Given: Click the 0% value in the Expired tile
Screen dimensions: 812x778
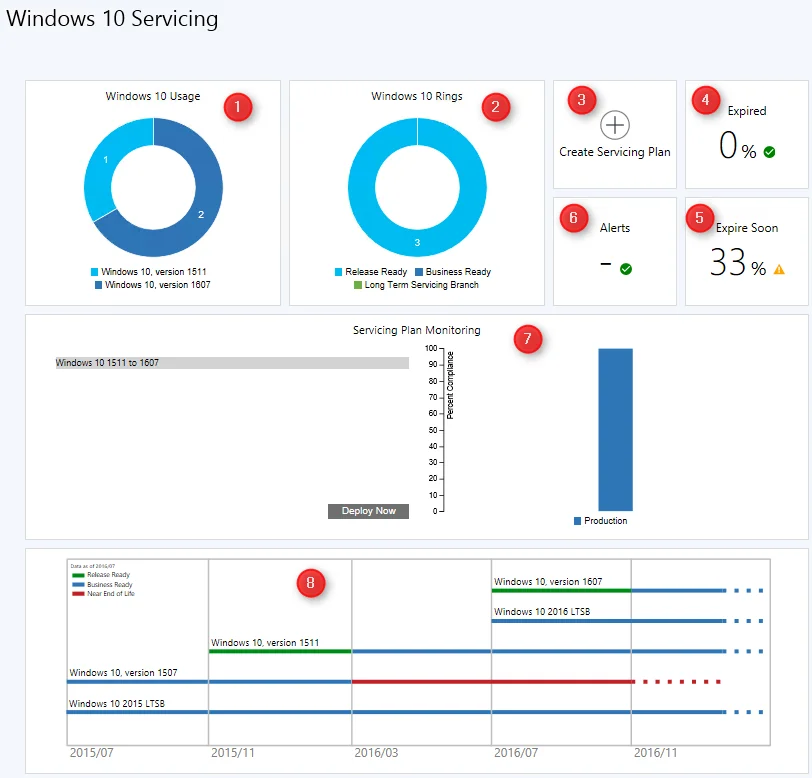Looking at the screenshot, I should [x=738, y=146].
